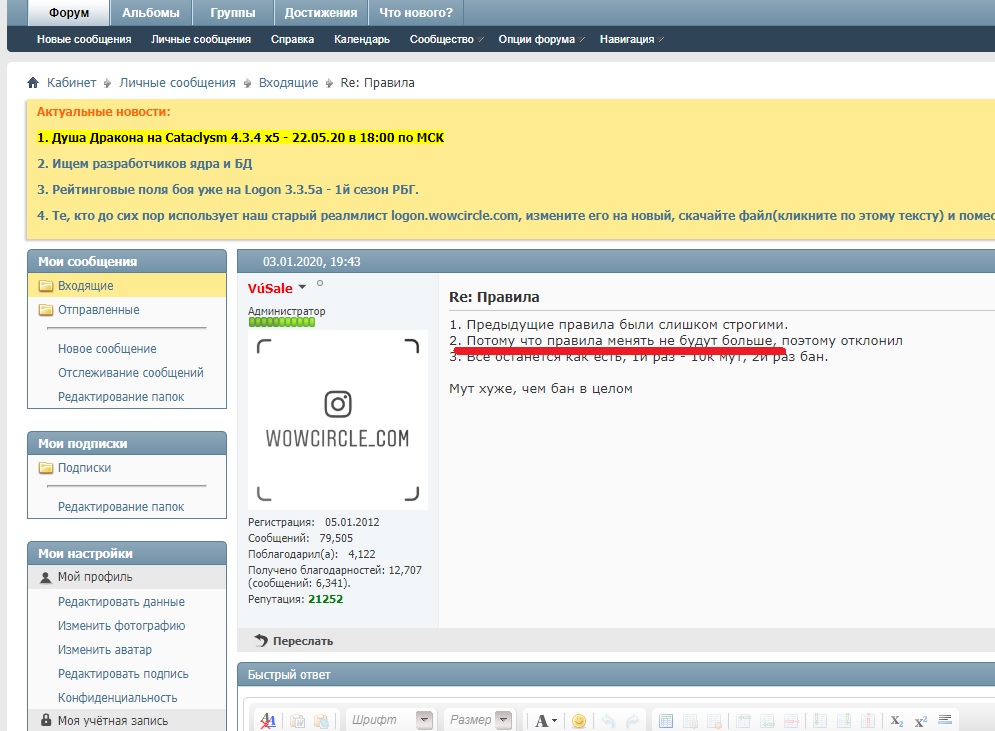The height and width of the screenshot is (731, 995).
Task: Open the text color dropdown arrow
Action: point(554,720)
